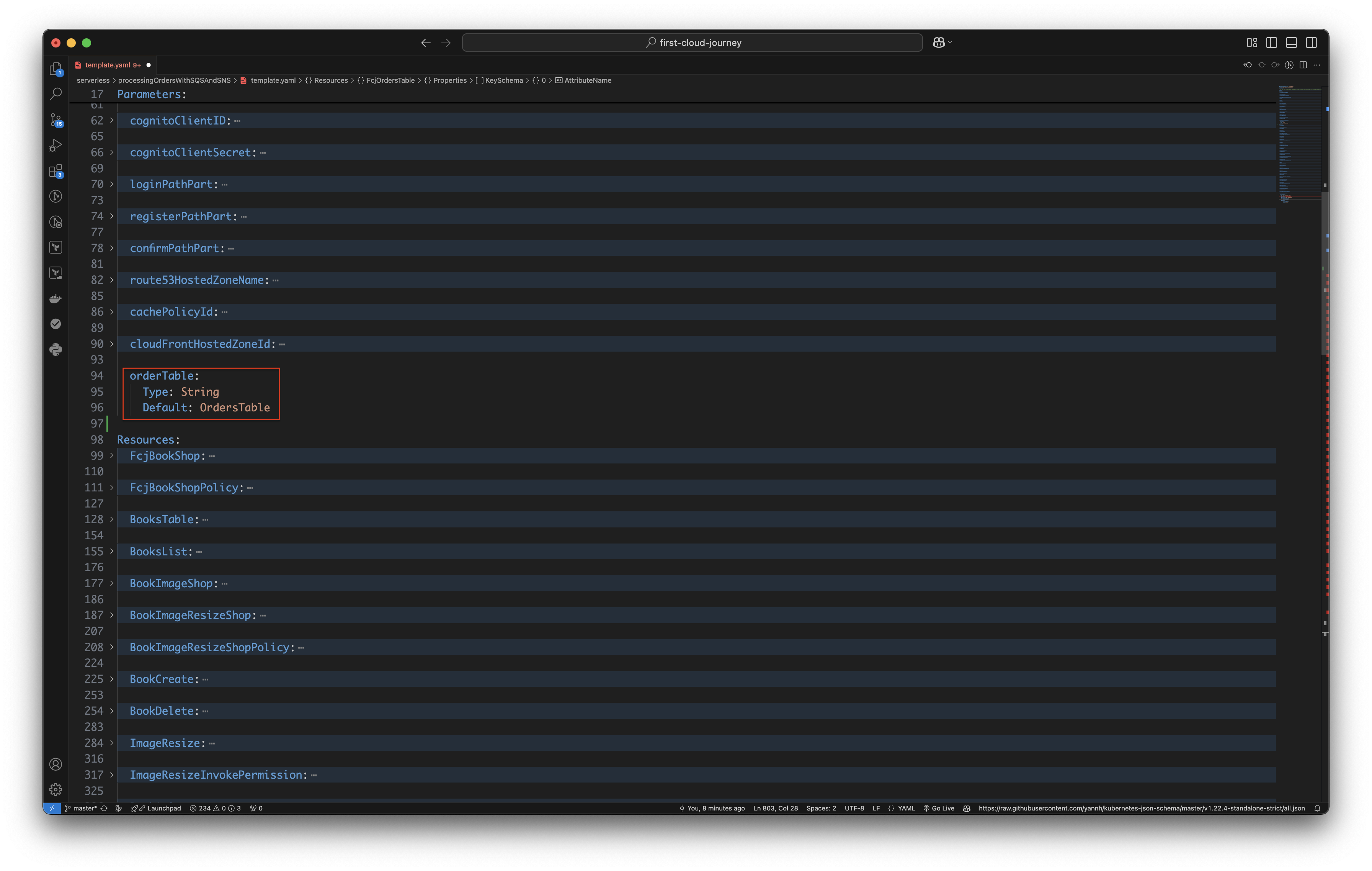Viewport: 1372px width, 871px height.
Task: Open the Search view
Action: 55,94
